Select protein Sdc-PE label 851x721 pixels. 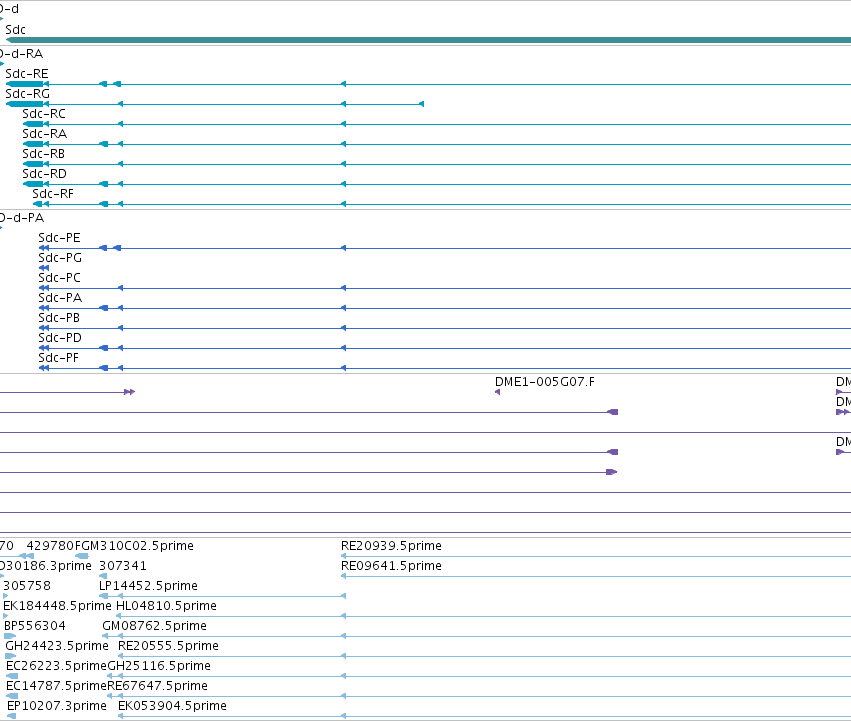point(59,238)
